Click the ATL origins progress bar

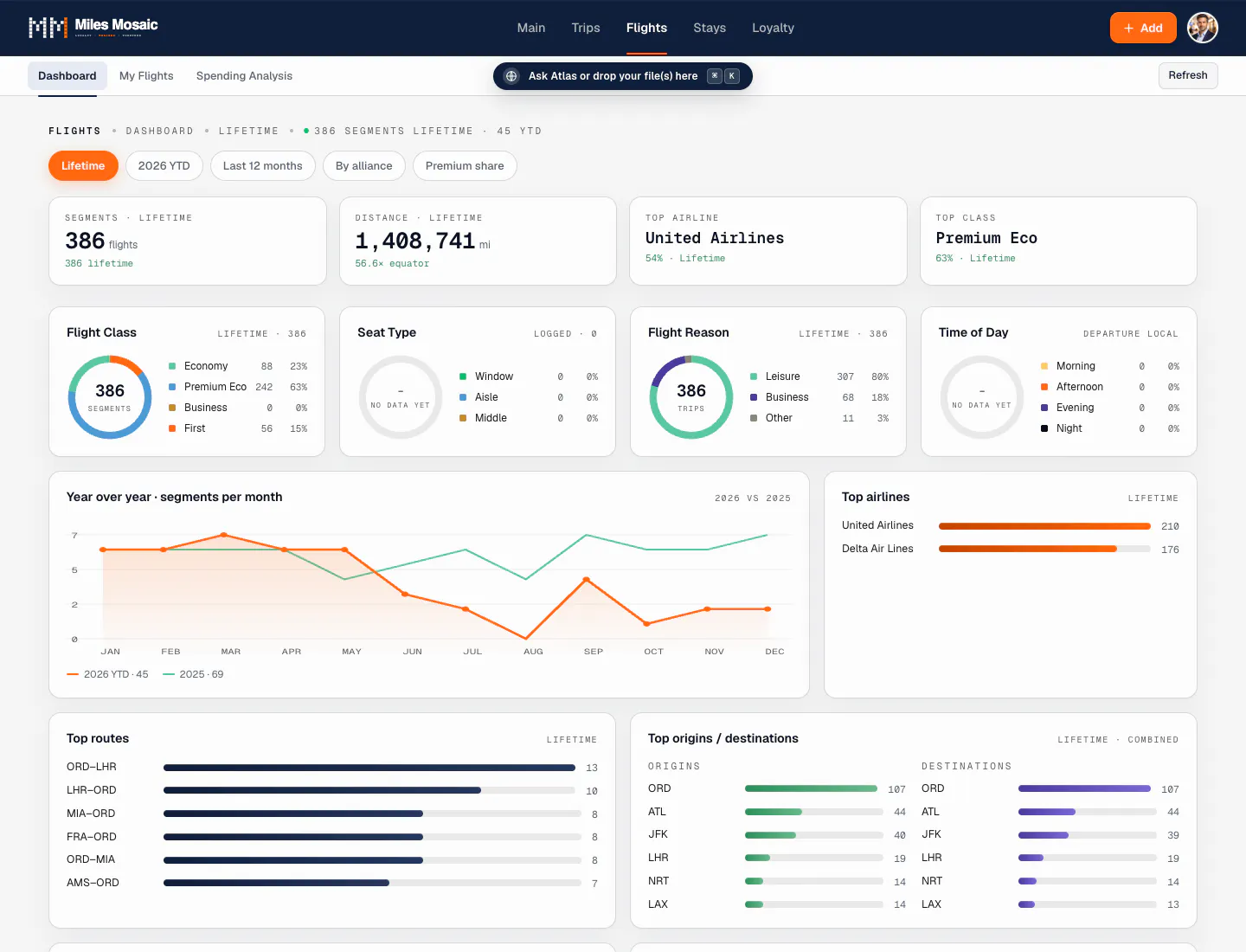coord(814,812)
